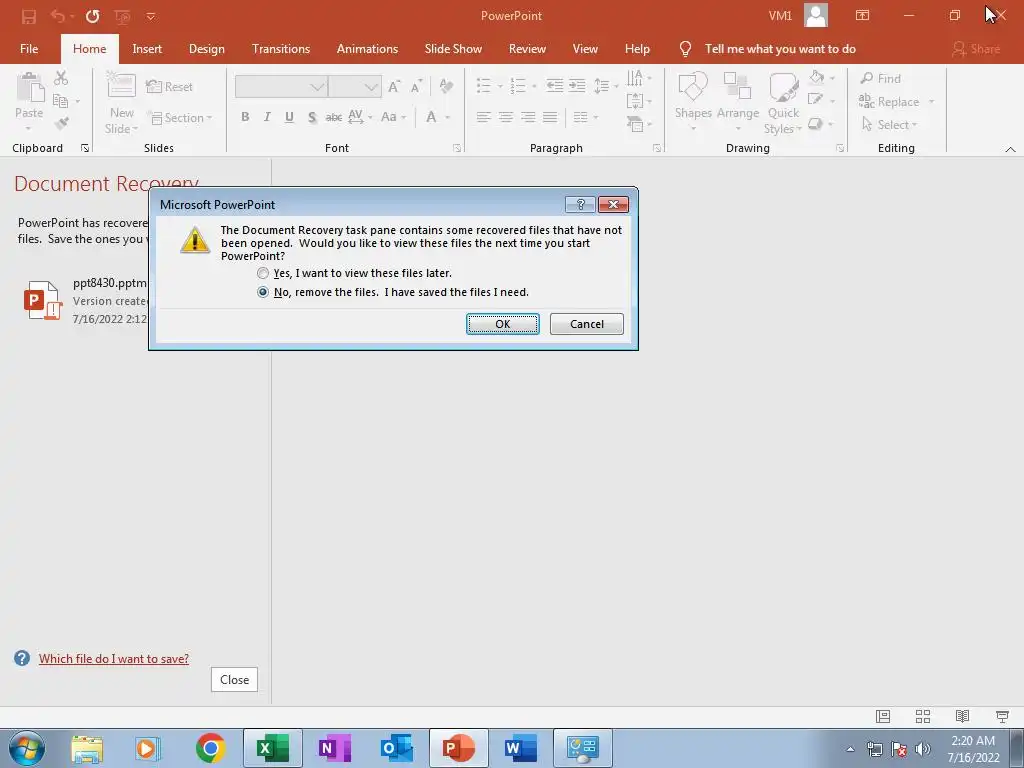This screenshot has width=1024, height=768.
Task: Click the Undo arrow icon
Action: 57,16
